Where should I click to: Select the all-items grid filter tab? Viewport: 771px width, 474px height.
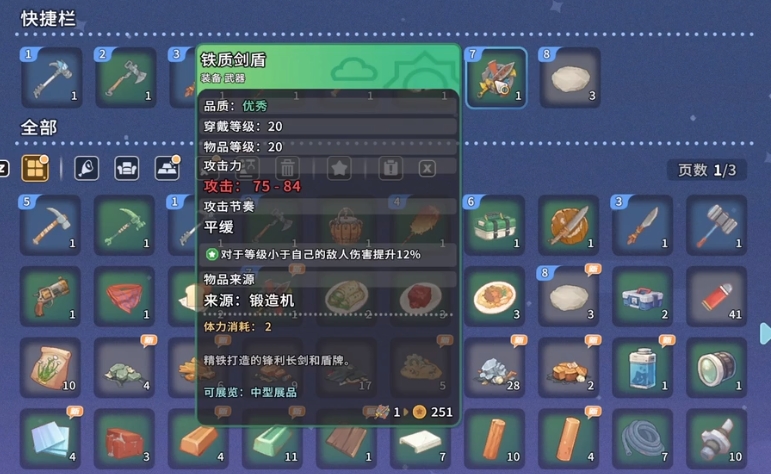coord(35,169)
